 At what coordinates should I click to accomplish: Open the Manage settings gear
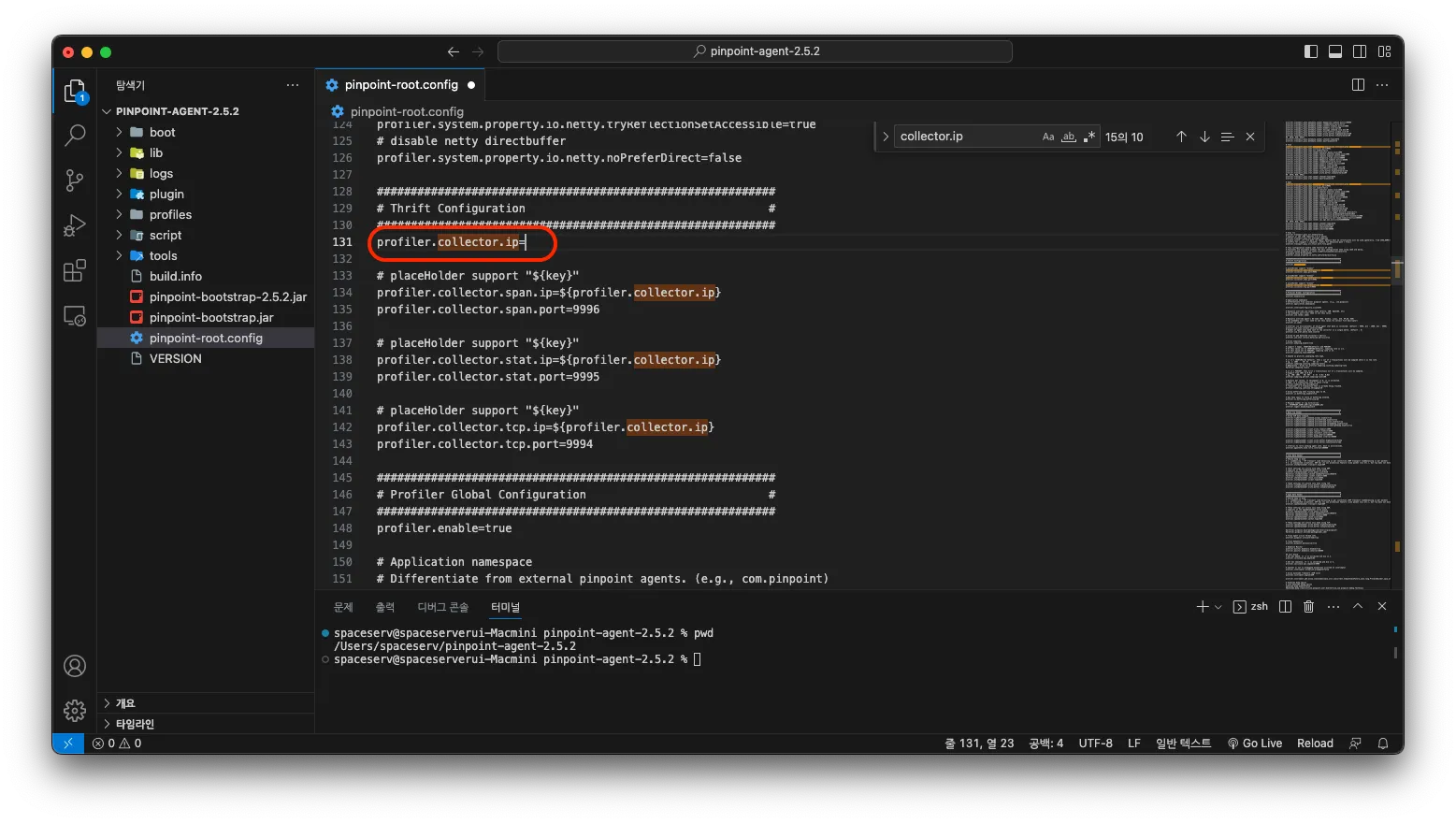coord(75,711)
